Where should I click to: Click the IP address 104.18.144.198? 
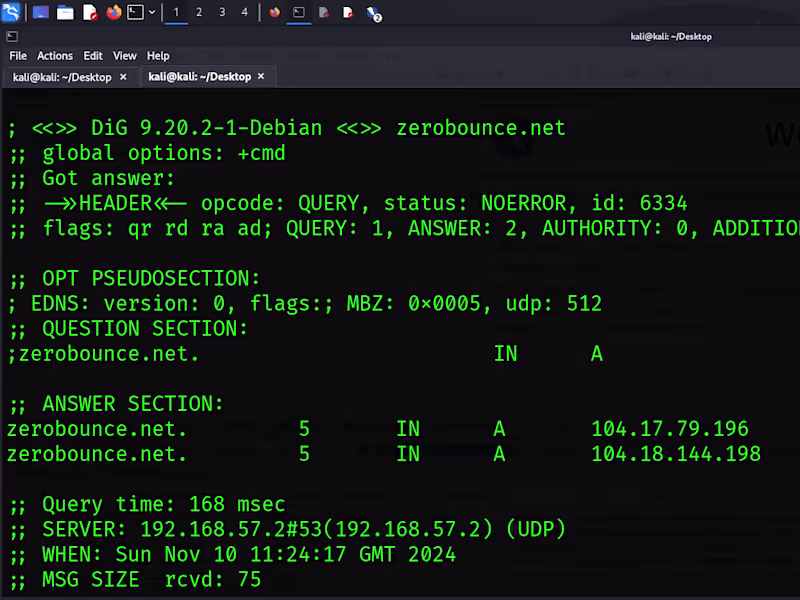click(676, 454)
